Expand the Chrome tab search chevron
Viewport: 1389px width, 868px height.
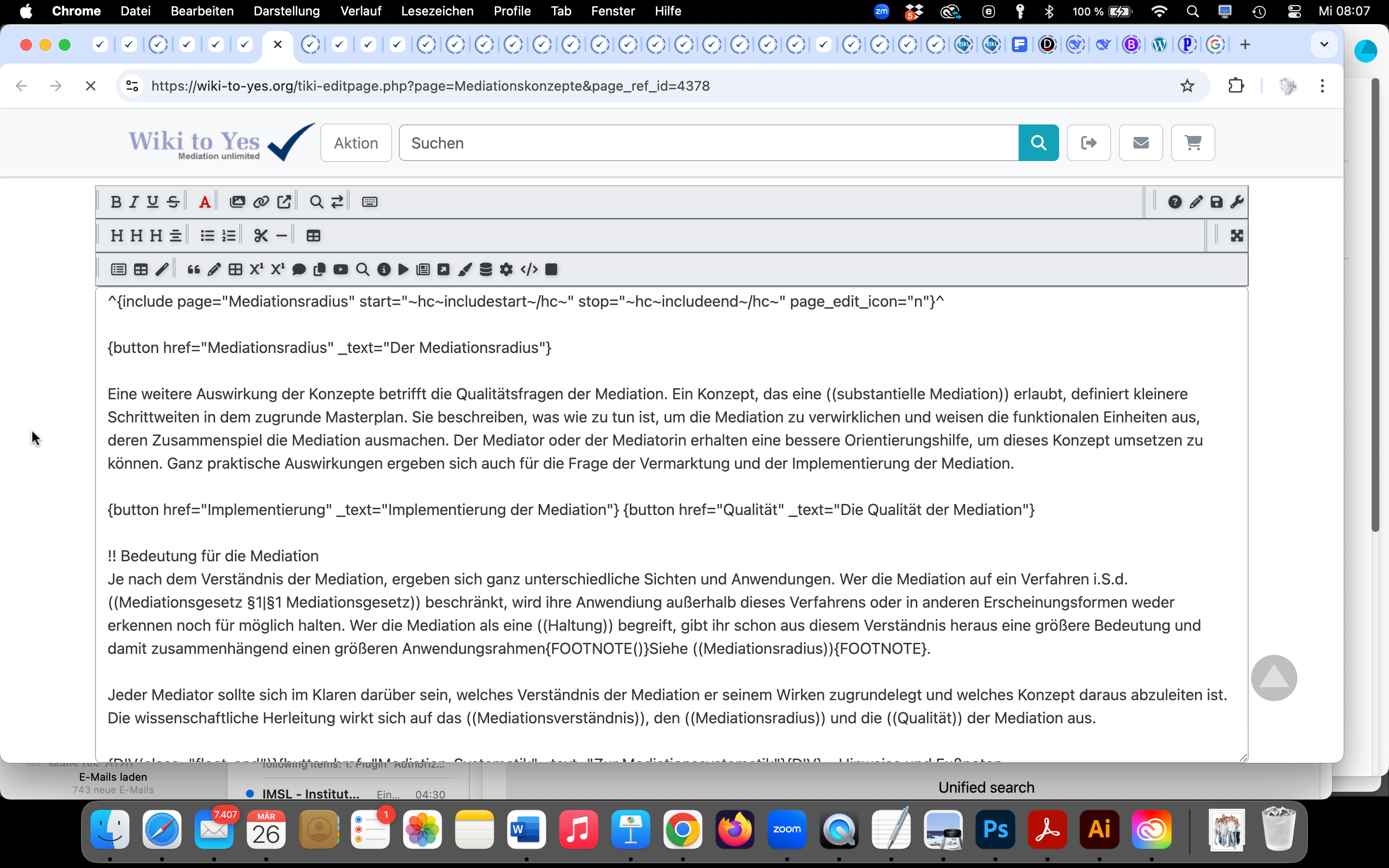click(x=1324, y=44)
